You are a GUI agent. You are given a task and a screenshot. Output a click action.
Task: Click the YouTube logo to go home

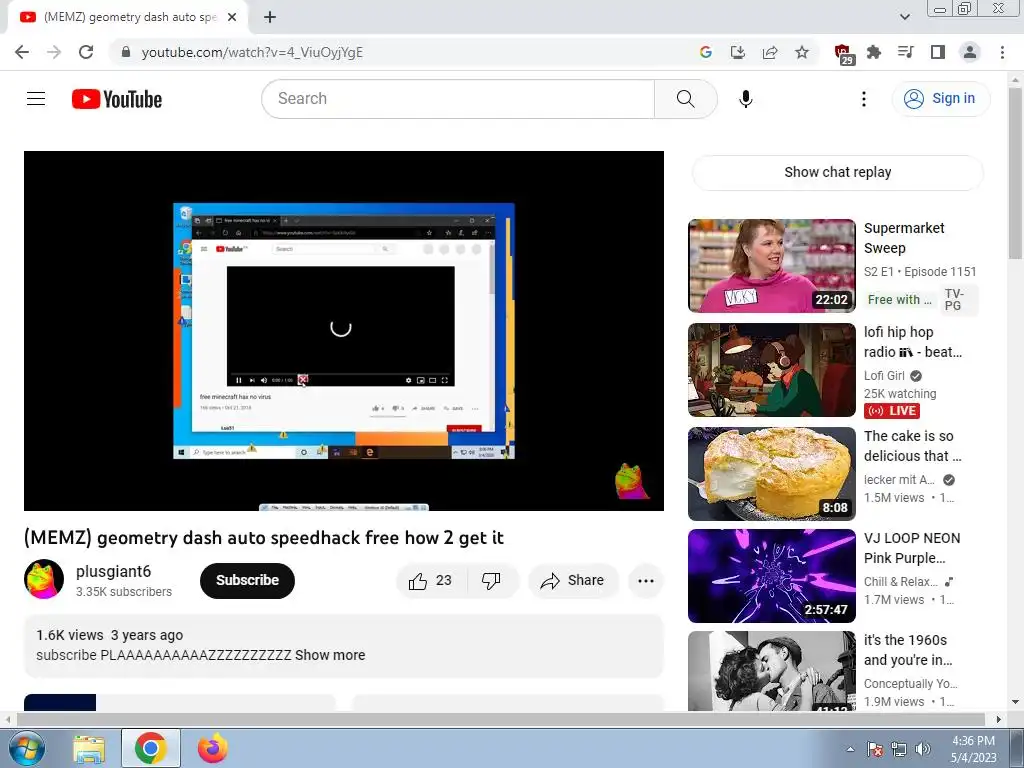[x=117, y=99]
